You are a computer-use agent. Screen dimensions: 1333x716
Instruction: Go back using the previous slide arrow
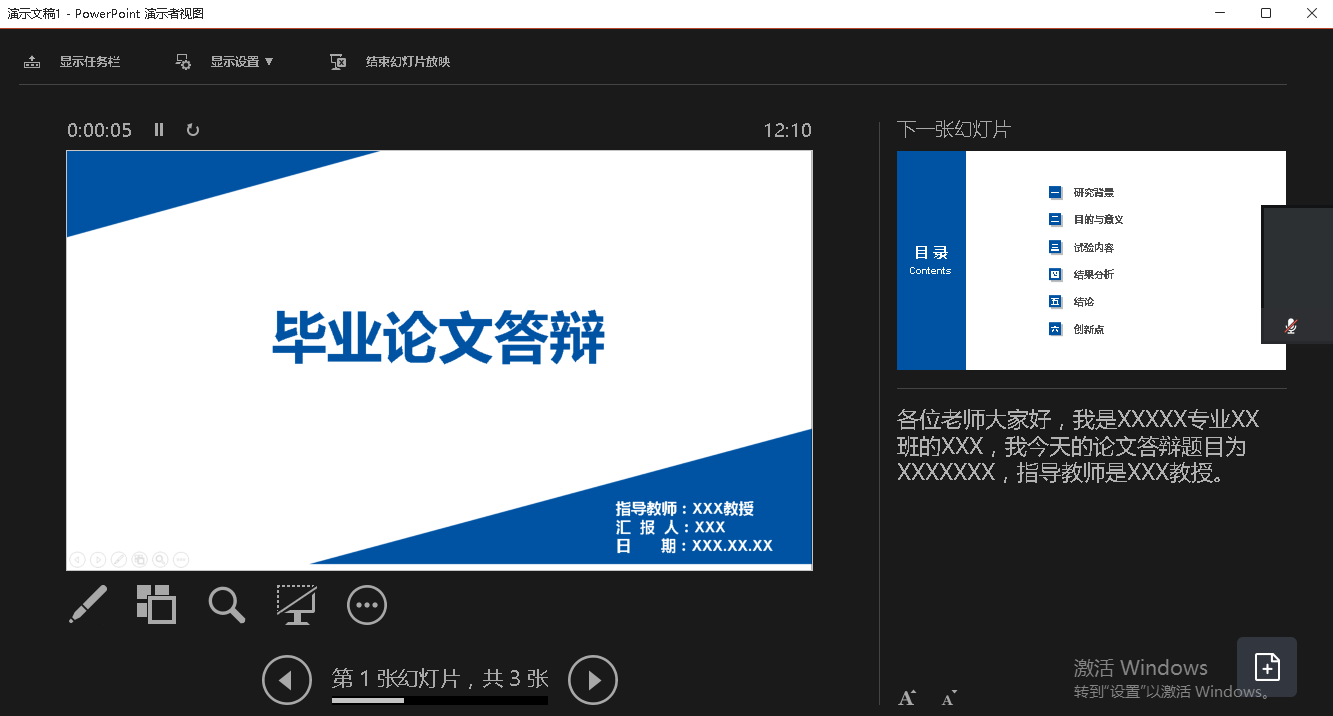[x=287, y=680]
